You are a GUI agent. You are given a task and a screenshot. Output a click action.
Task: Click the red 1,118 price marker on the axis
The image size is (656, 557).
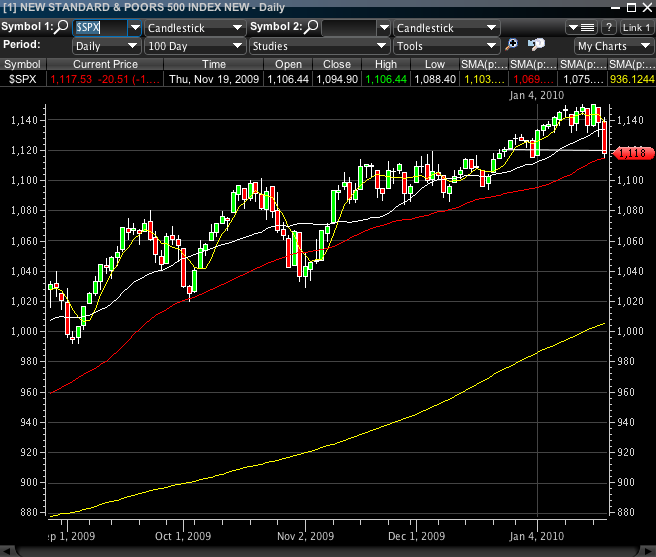630,153
